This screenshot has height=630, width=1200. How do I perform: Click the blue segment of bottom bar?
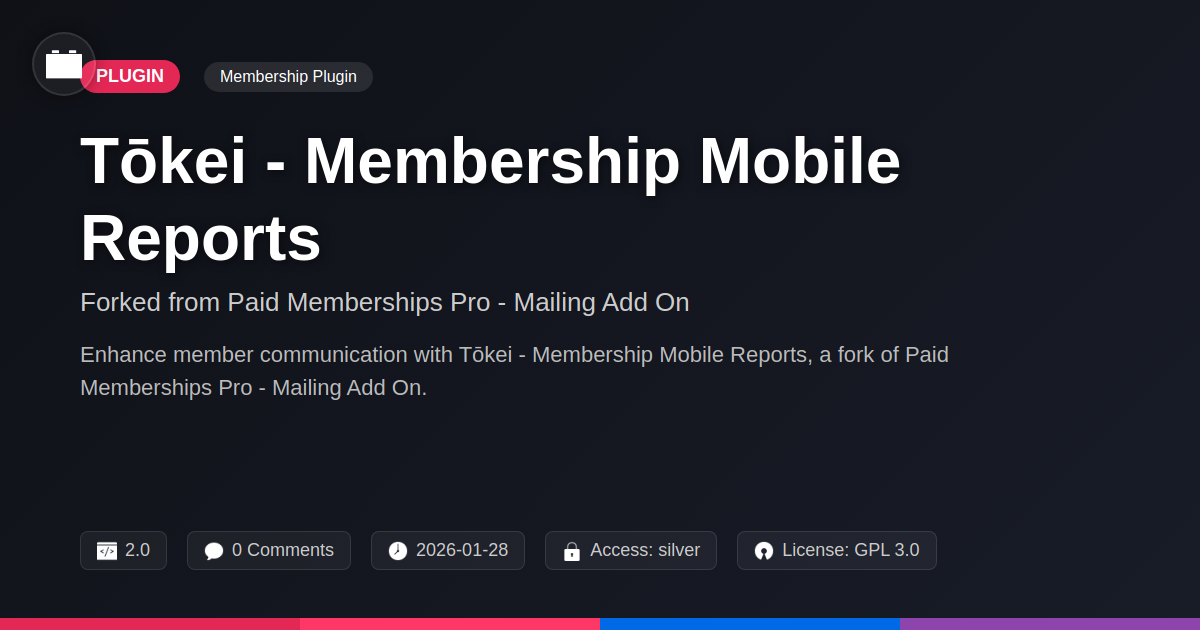coord(750,623)
